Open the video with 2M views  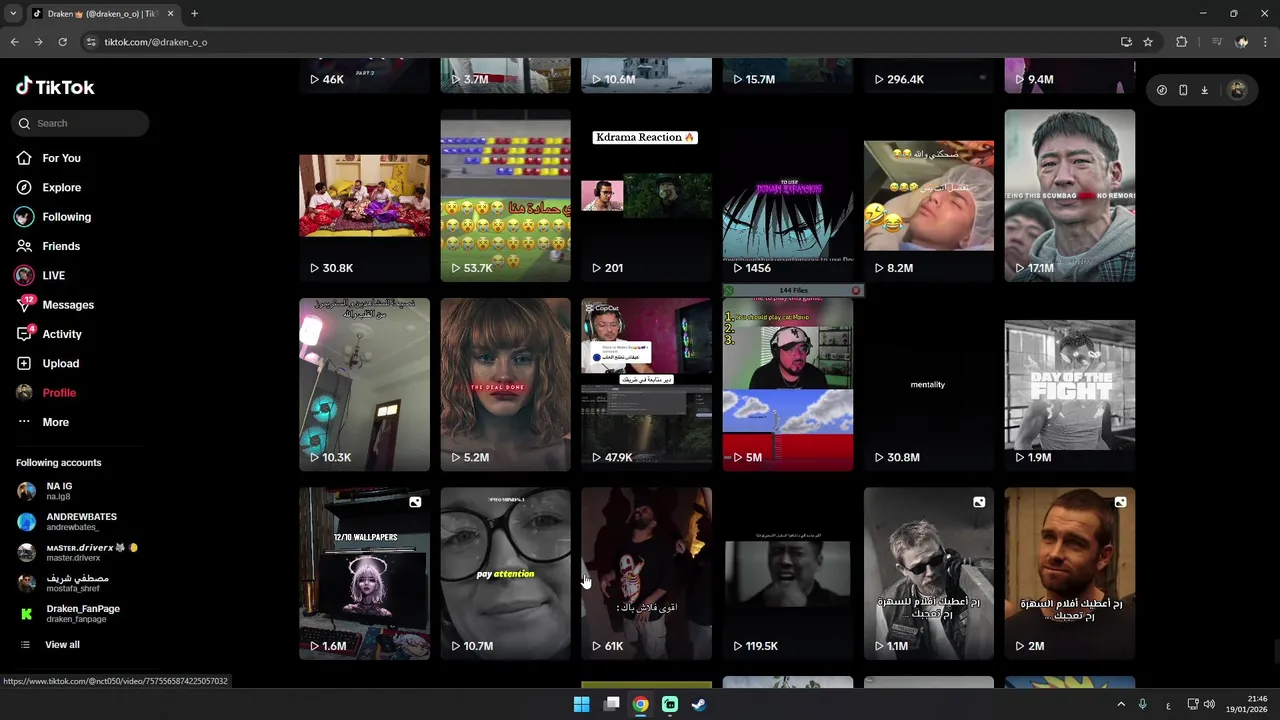point(1069,574)
